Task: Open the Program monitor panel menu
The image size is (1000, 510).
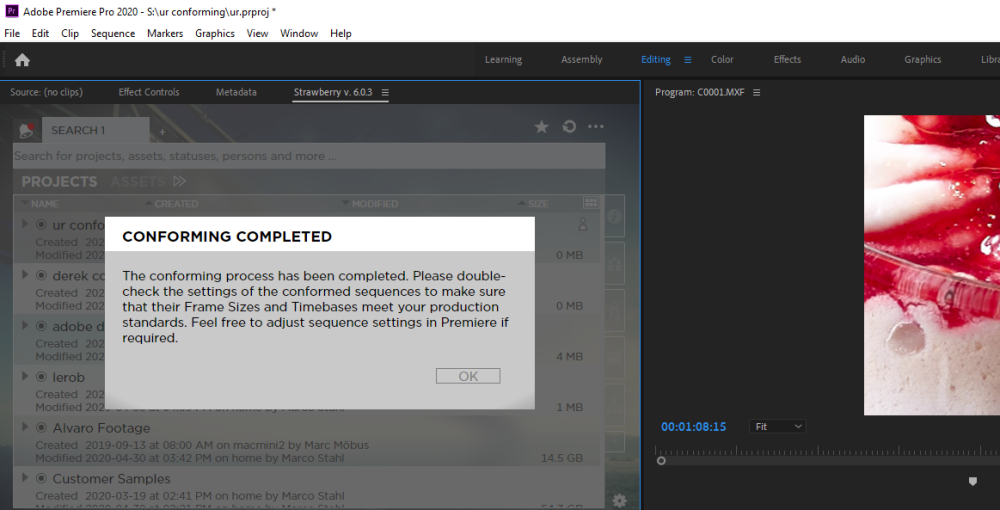Action: [757, 93]
